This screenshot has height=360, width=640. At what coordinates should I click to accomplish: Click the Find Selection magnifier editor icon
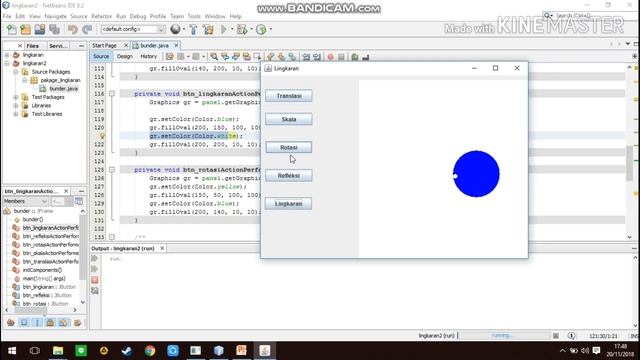[214, 57]
